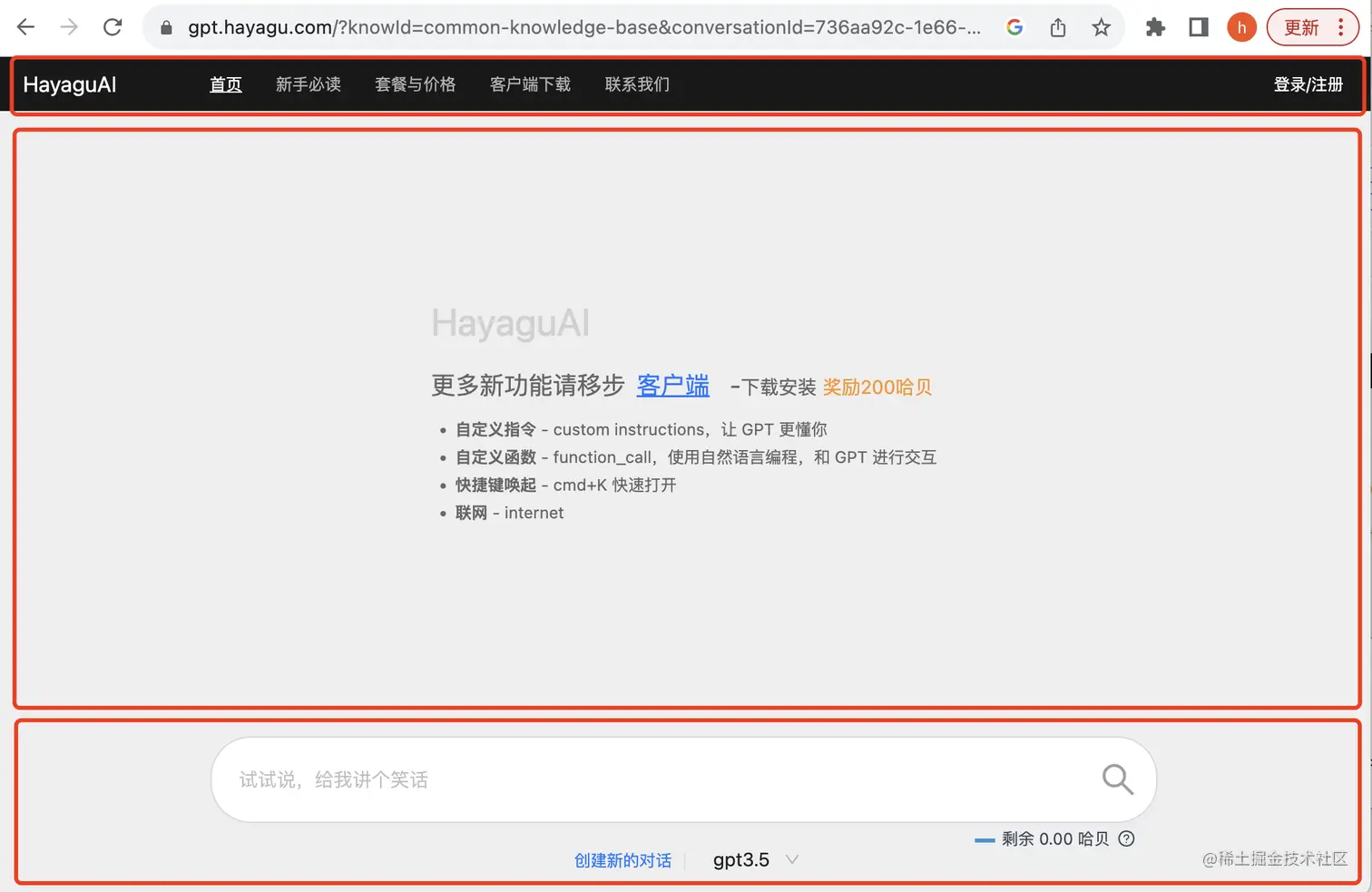Click the magnifier search icon
This screenshot has width=1372, height=892.
click(x=1118, y=779)
